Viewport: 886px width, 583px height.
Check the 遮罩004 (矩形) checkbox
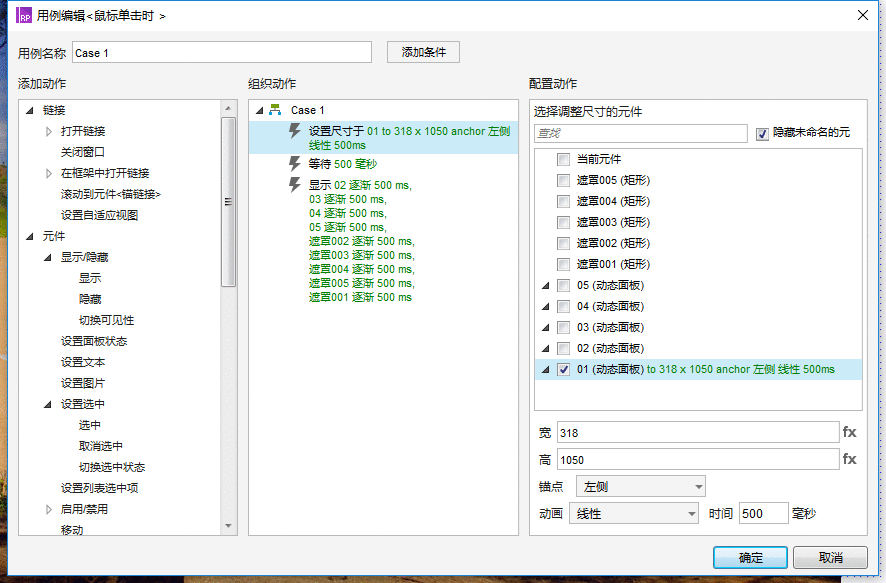(563, 201)
